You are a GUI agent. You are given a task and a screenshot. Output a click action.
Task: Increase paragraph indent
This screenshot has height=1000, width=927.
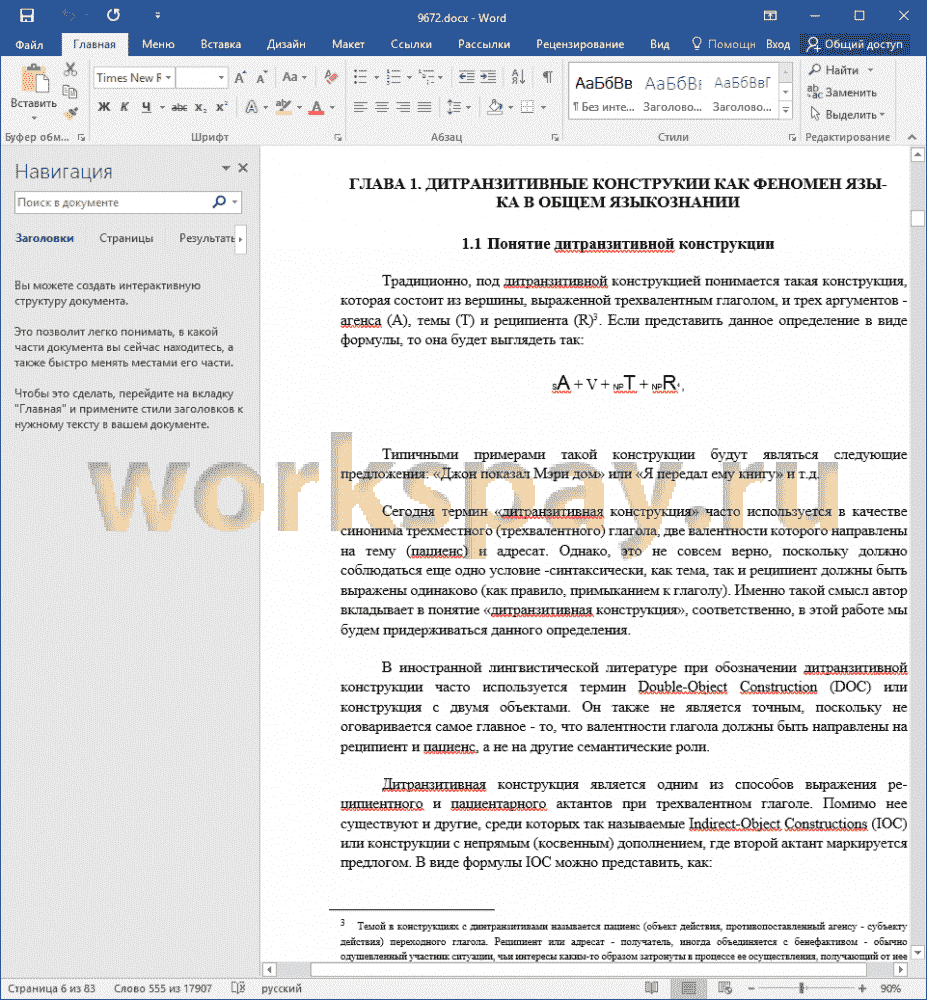coord(488,78)
